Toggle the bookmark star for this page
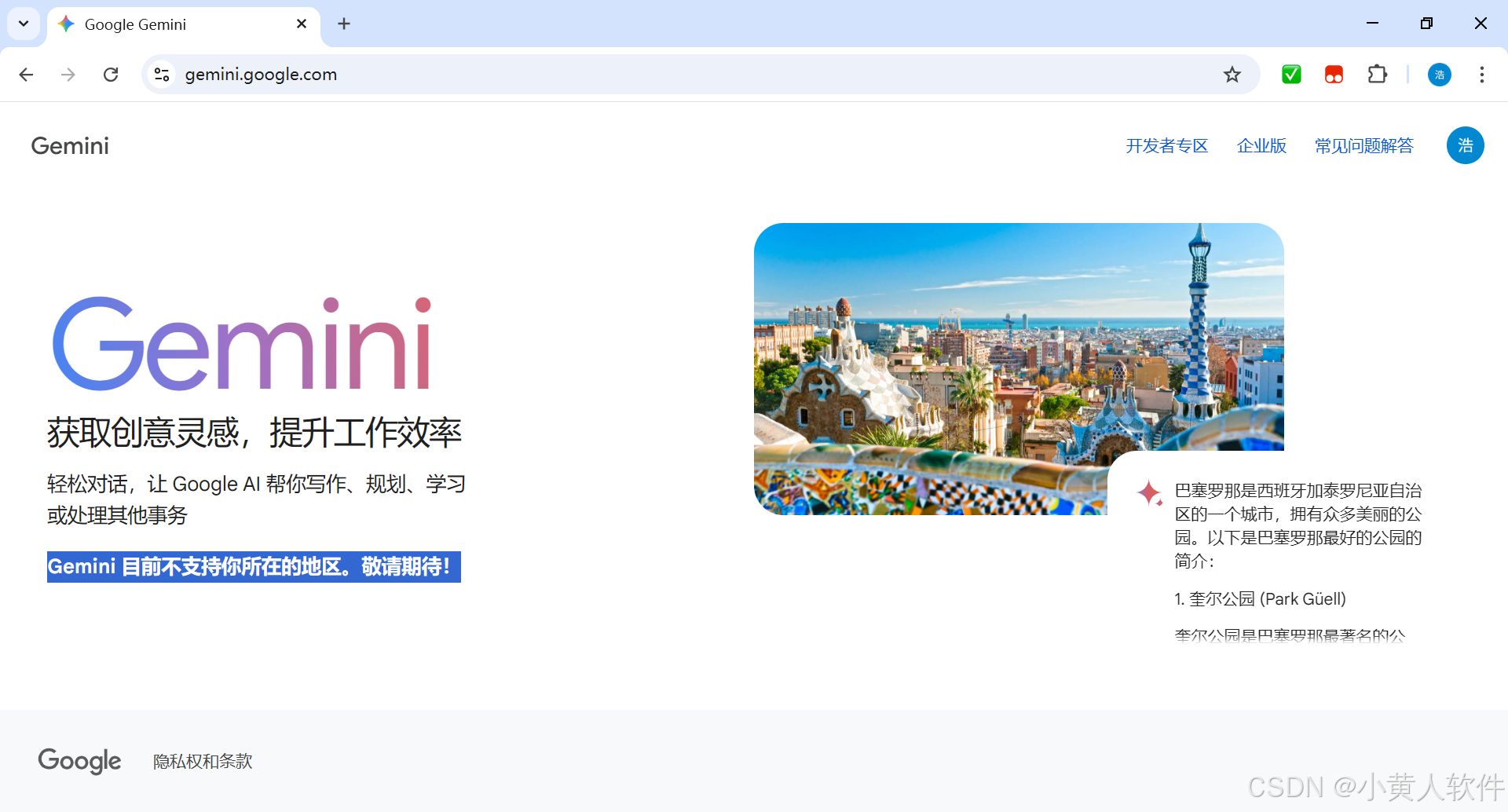This screenshot has width=1508, height=812. coord(1232,75)
